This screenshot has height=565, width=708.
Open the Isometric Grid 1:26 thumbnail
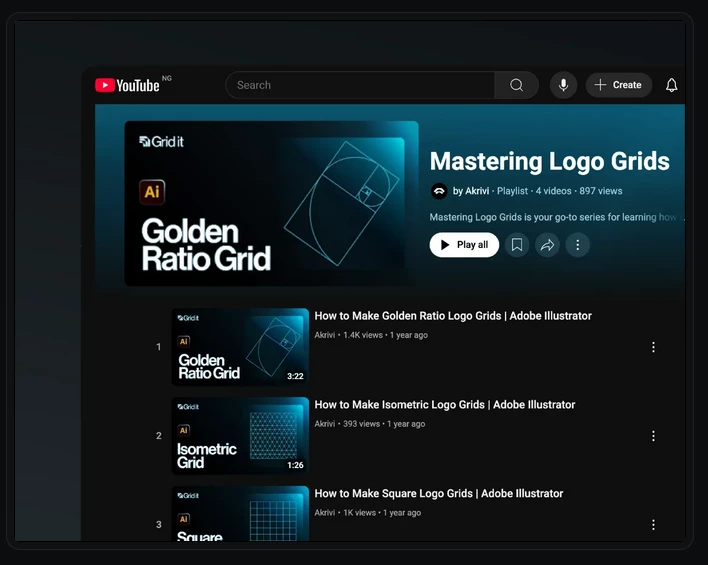[240, 436]
